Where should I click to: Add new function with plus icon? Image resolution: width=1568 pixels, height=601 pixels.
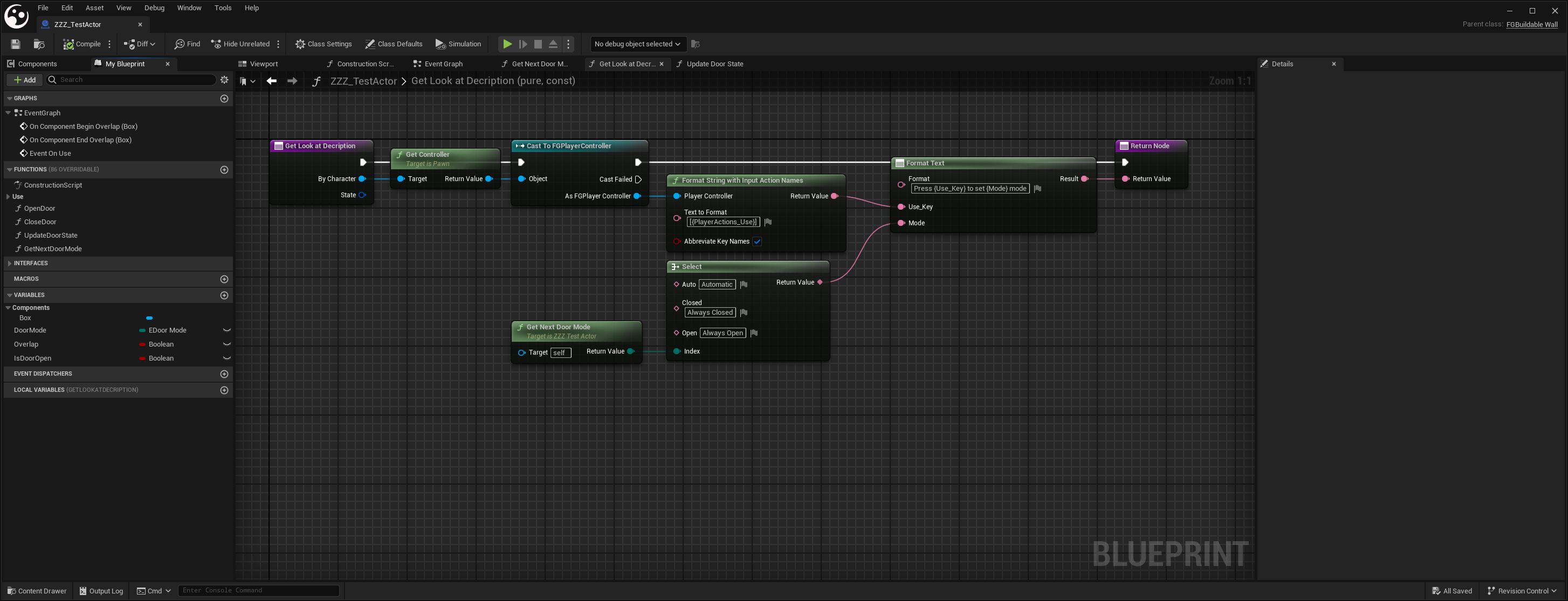pos(224,170)
